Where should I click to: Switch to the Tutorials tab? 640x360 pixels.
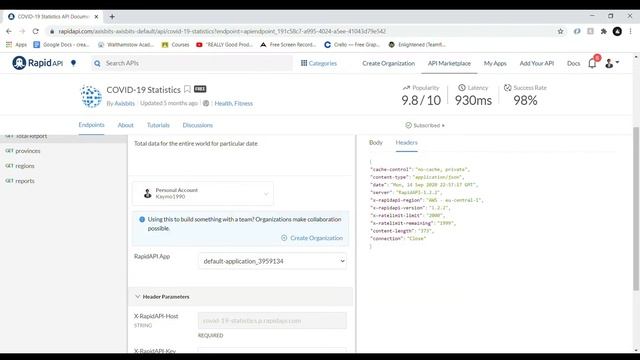(x=158, y=125)
